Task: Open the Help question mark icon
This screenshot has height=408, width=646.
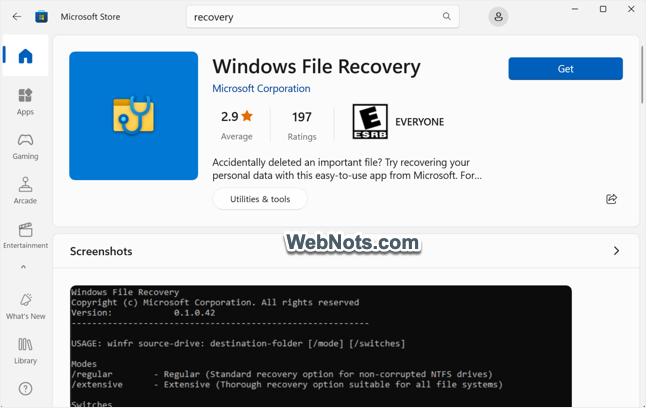Action: click(26, 389)
